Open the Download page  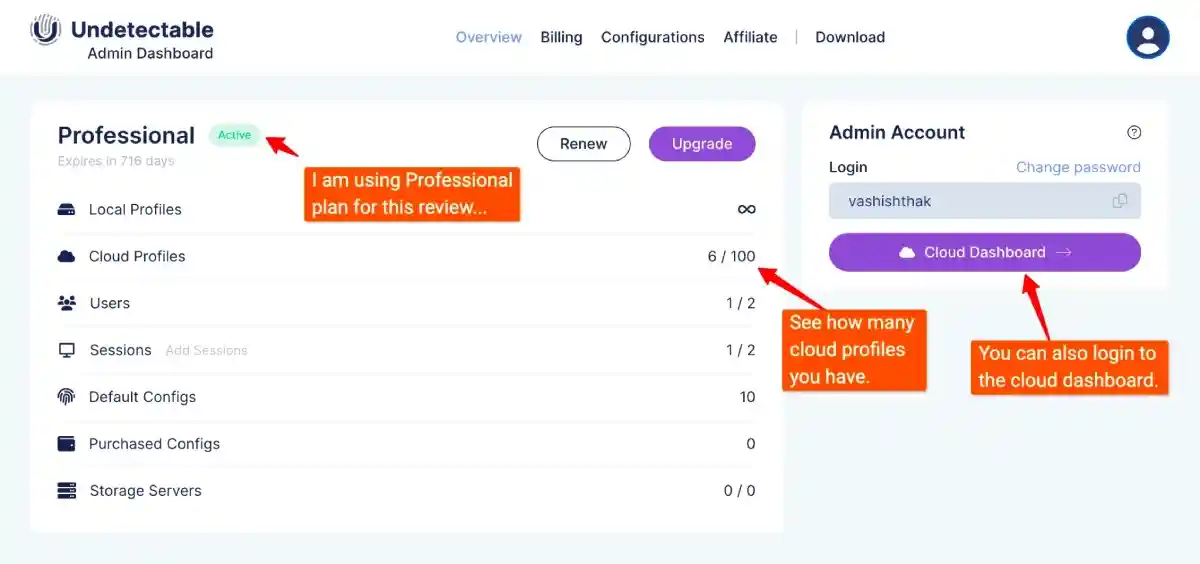[x=850, y=37]
